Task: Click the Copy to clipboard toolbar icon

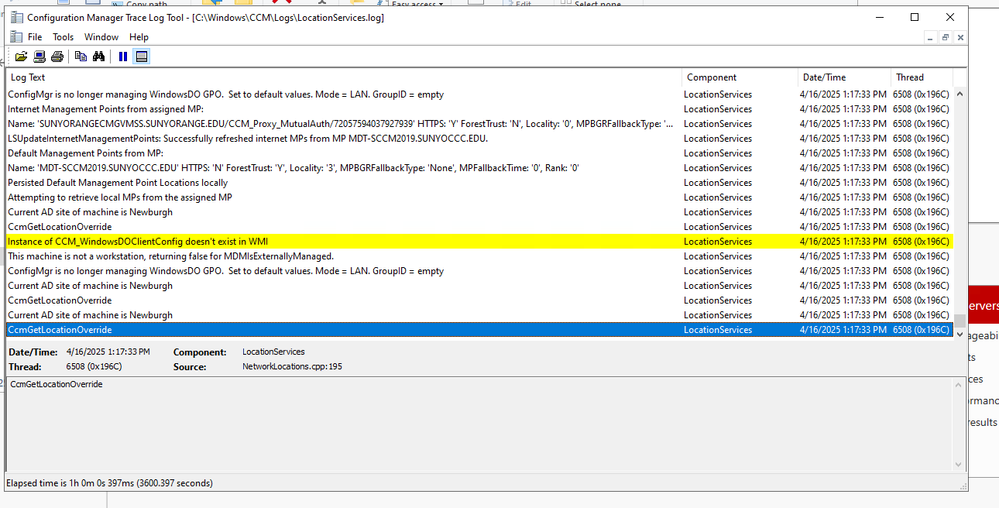Action: (x=81, y=57)
